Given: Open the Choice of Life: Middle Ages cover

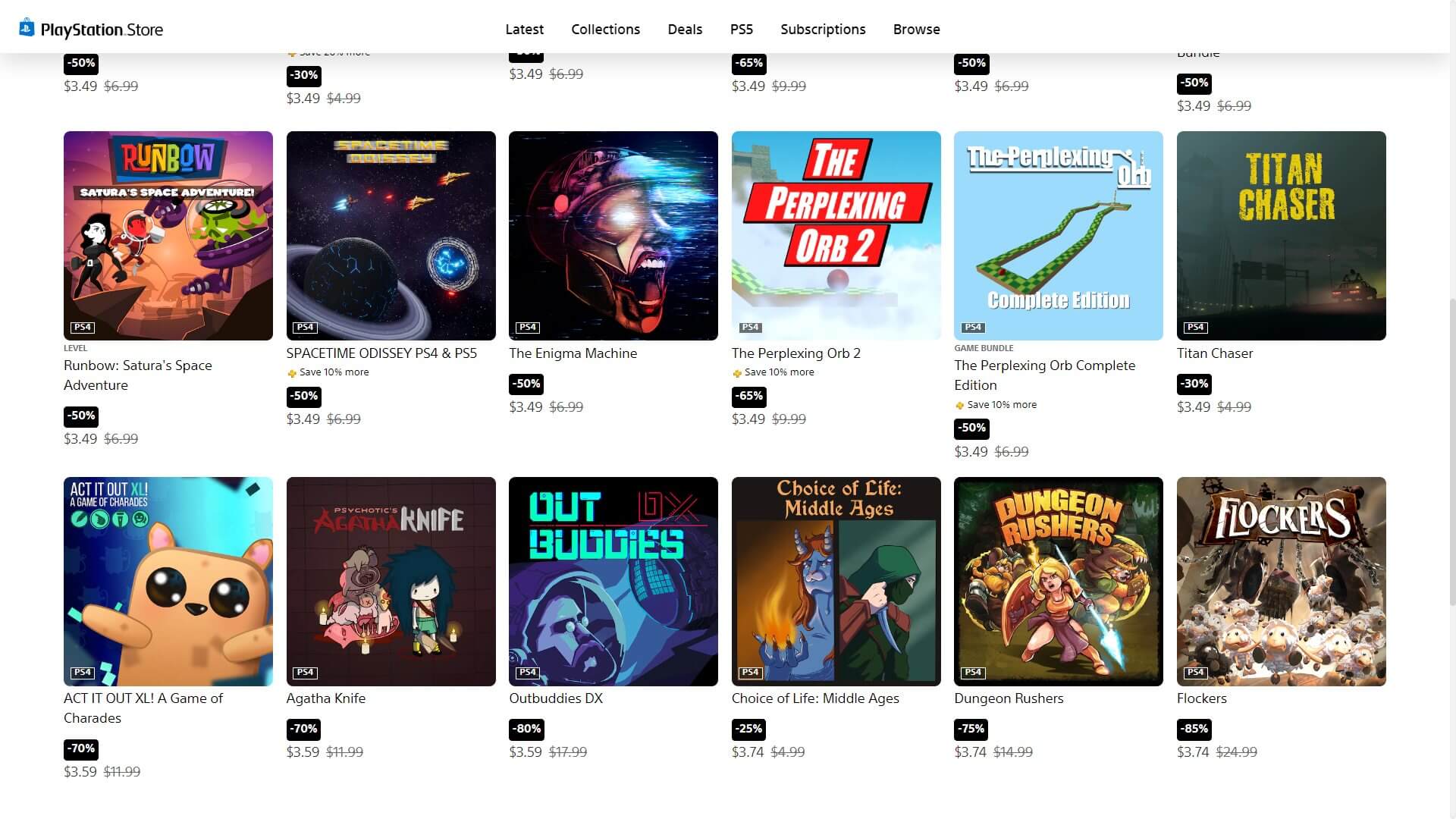Looking at the screenshot, I should click(x=836, y=582).
